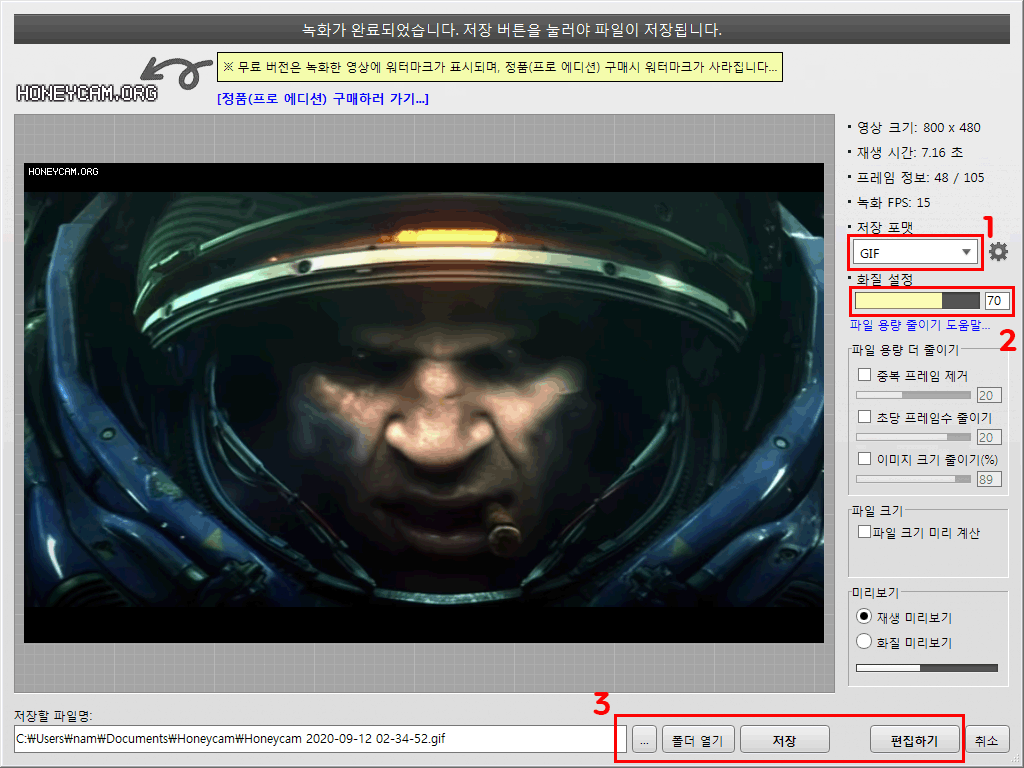The width and height of the screenshot is (1024, 768).
Task: Enable the 중복 프레임 제거 checkbox
Action: [864, 375]
